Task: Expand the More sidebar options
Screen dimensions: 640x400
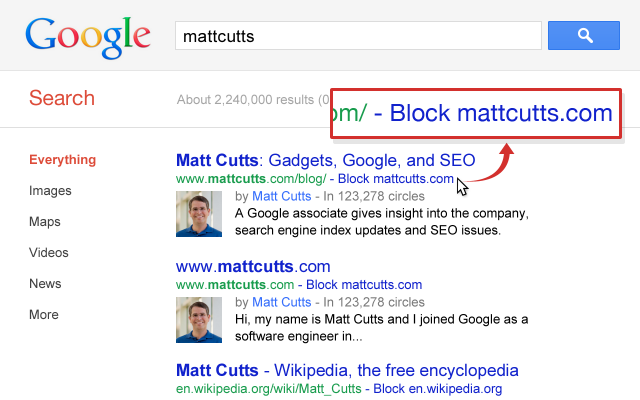Action: point(44,315)
